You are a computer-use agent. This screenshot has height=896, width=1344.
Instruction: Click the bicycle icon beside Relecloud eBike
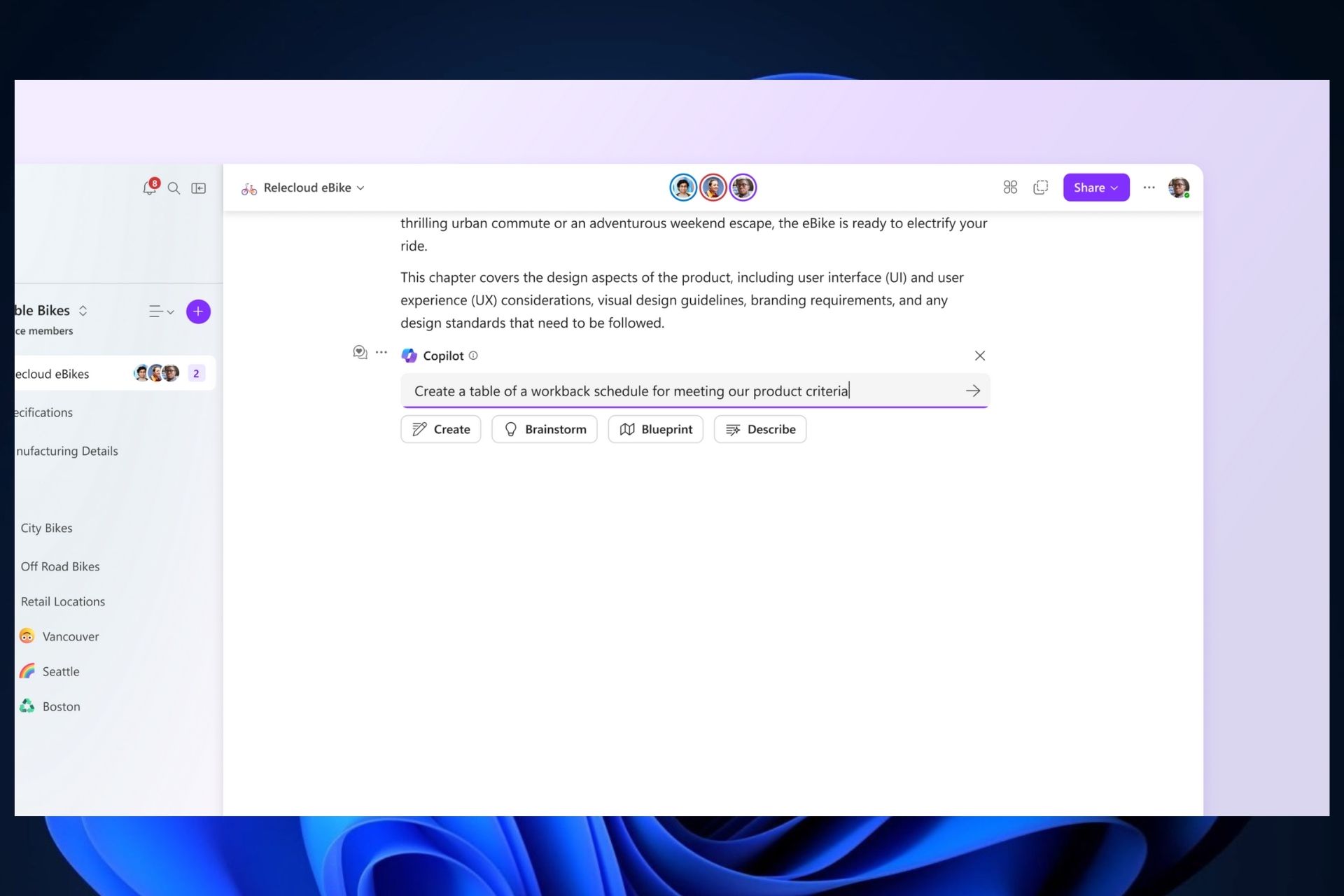coord(249,188)
